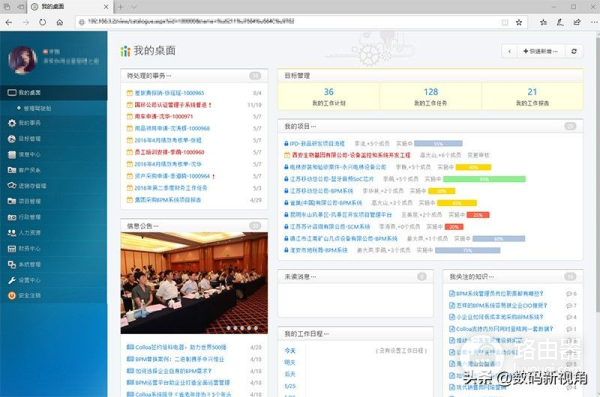Open the browser favorites hub icon
The height and width of the screenshot is (397, 600).
(543, 22)
